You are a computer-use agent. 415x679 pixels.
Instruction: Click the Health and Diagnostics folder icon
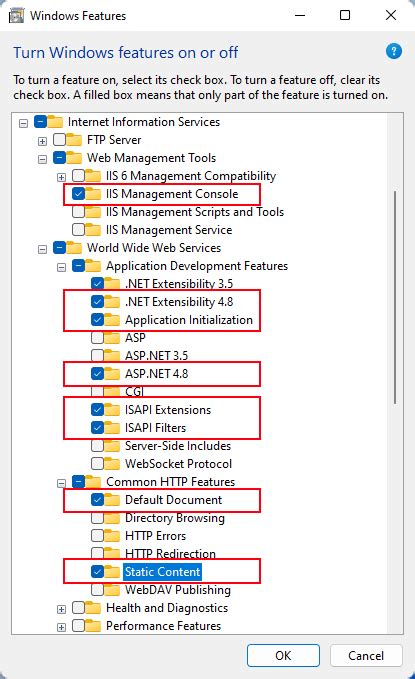[93, 608]
